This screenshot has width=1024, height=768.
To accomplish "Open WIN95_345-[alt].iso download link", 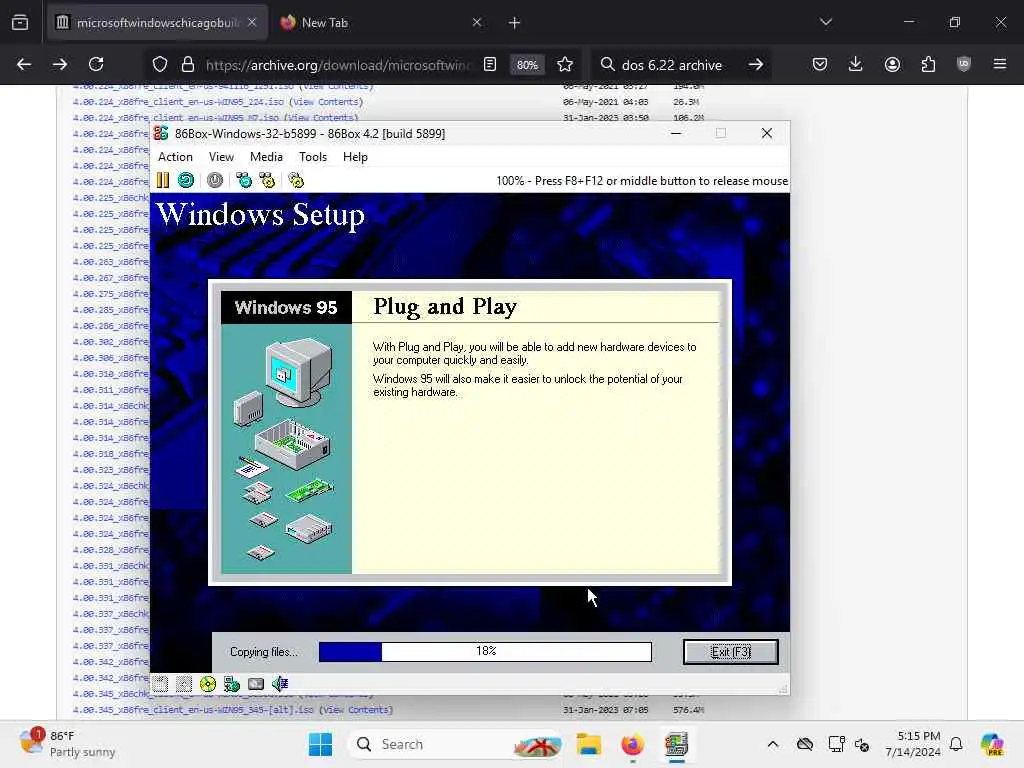I will click(x=193, y=710).
